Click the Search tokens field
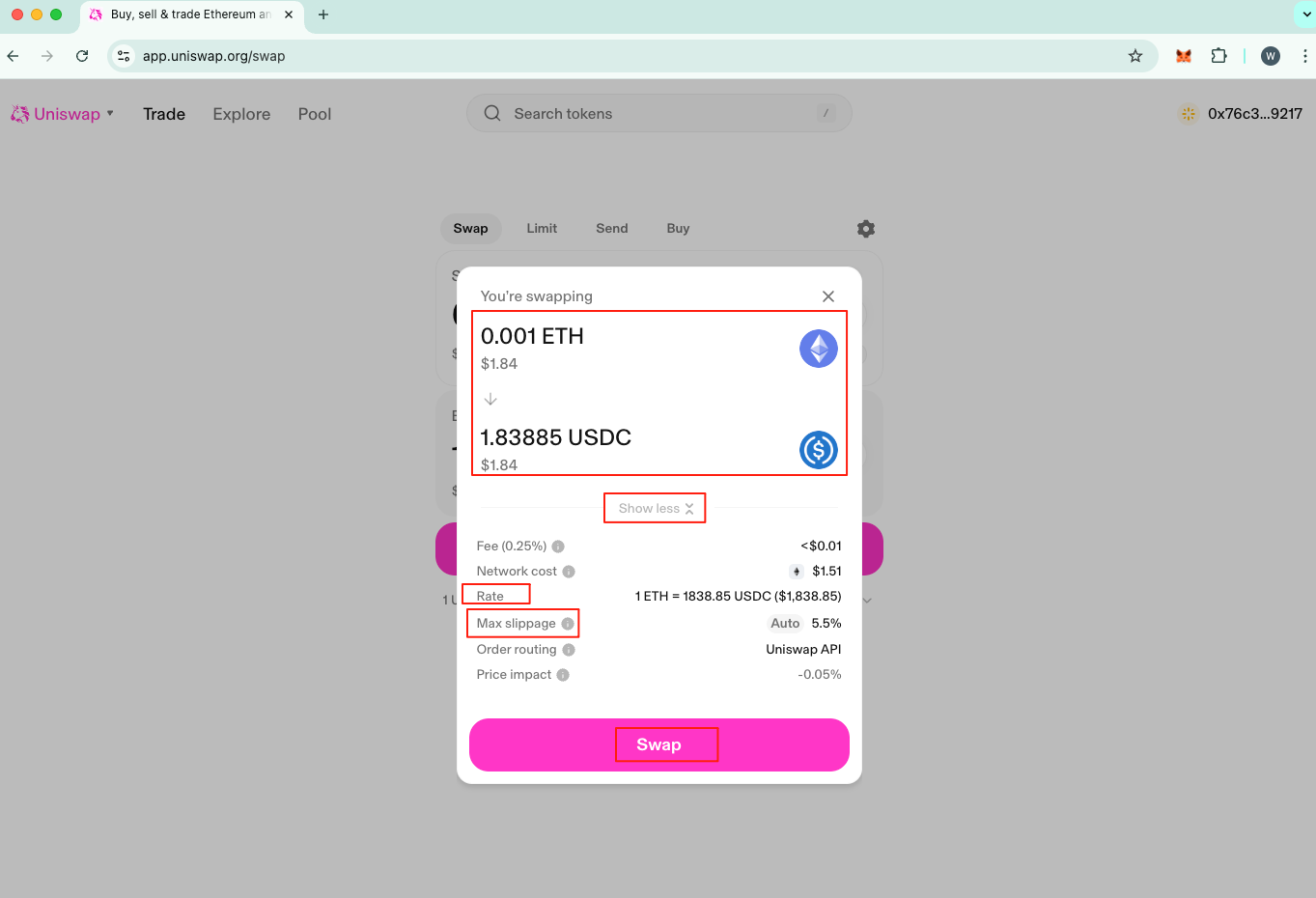This screenshot has height=898, width=1316. pos(659,114)
